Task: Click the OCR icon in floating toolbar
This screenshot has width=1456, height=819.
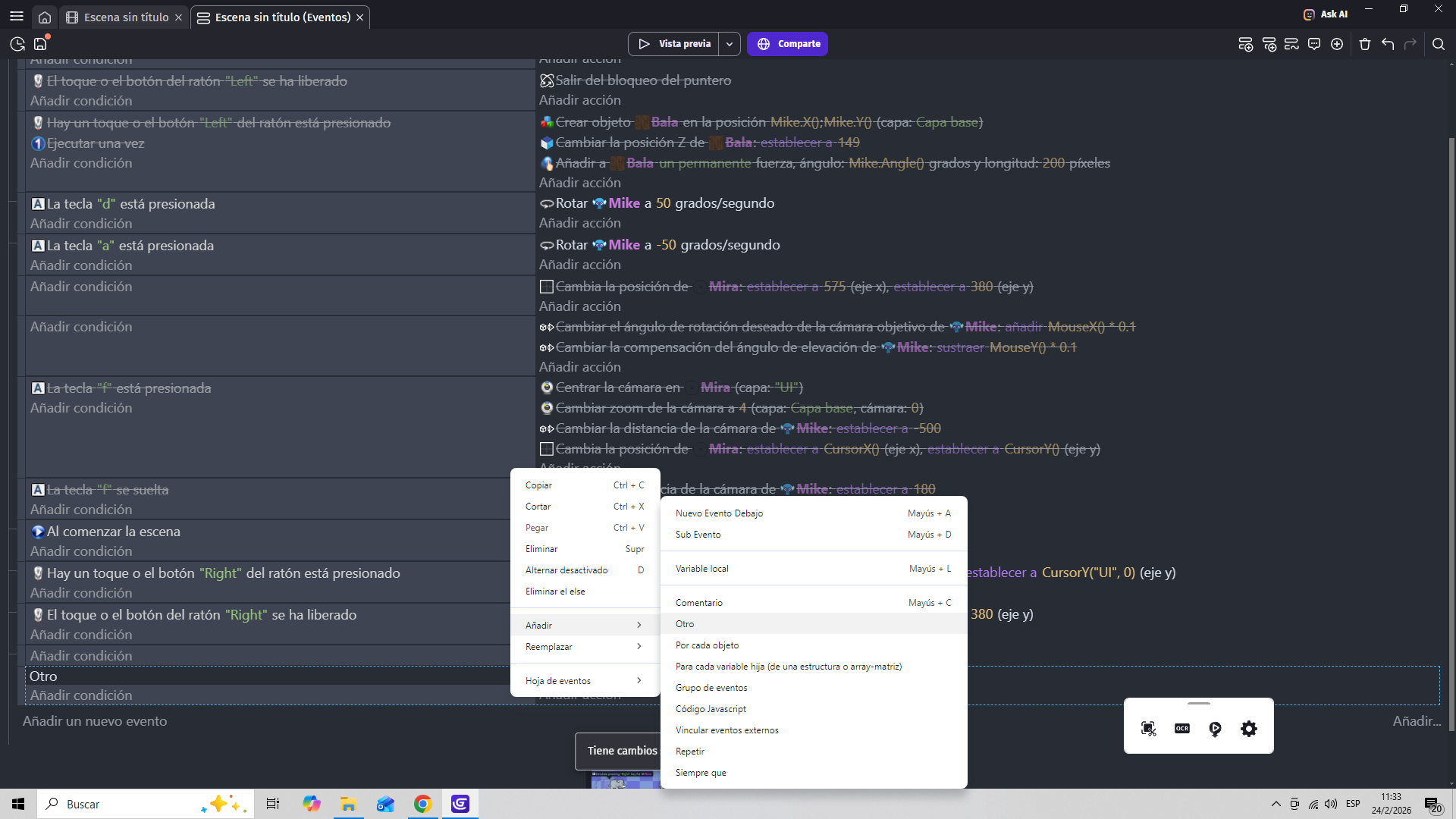Action: point(1181,729)
